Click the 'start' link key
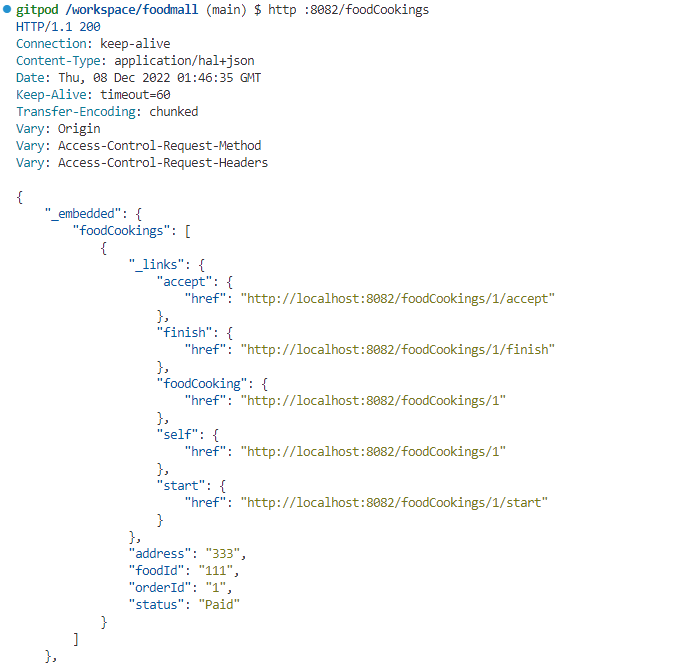The width and height of the screenshot is (678, 665). click(x=181, y=486)
